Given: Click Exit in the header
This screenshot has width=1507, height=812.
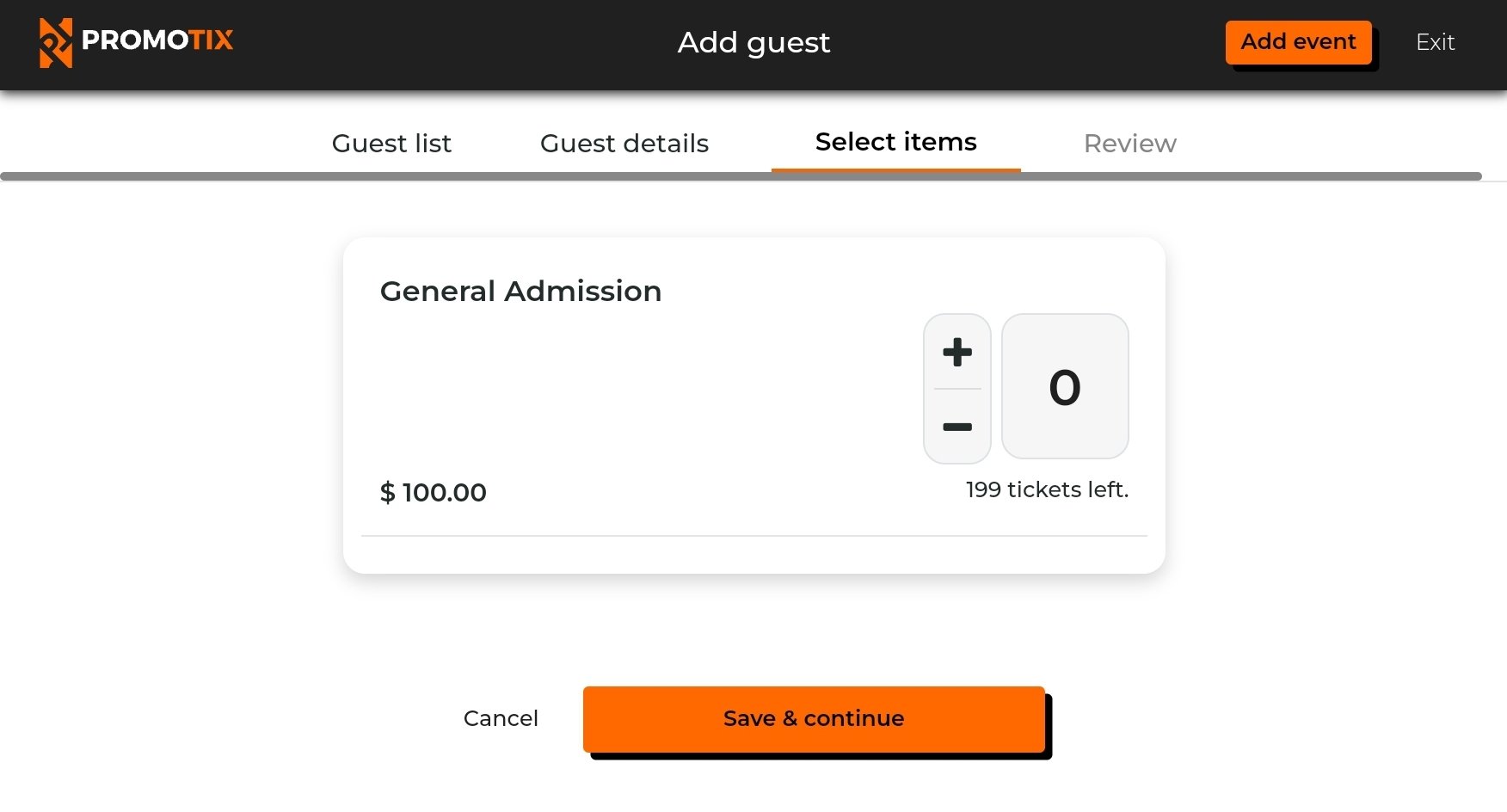Looking at the screenshot, I should pos(1436,42).
